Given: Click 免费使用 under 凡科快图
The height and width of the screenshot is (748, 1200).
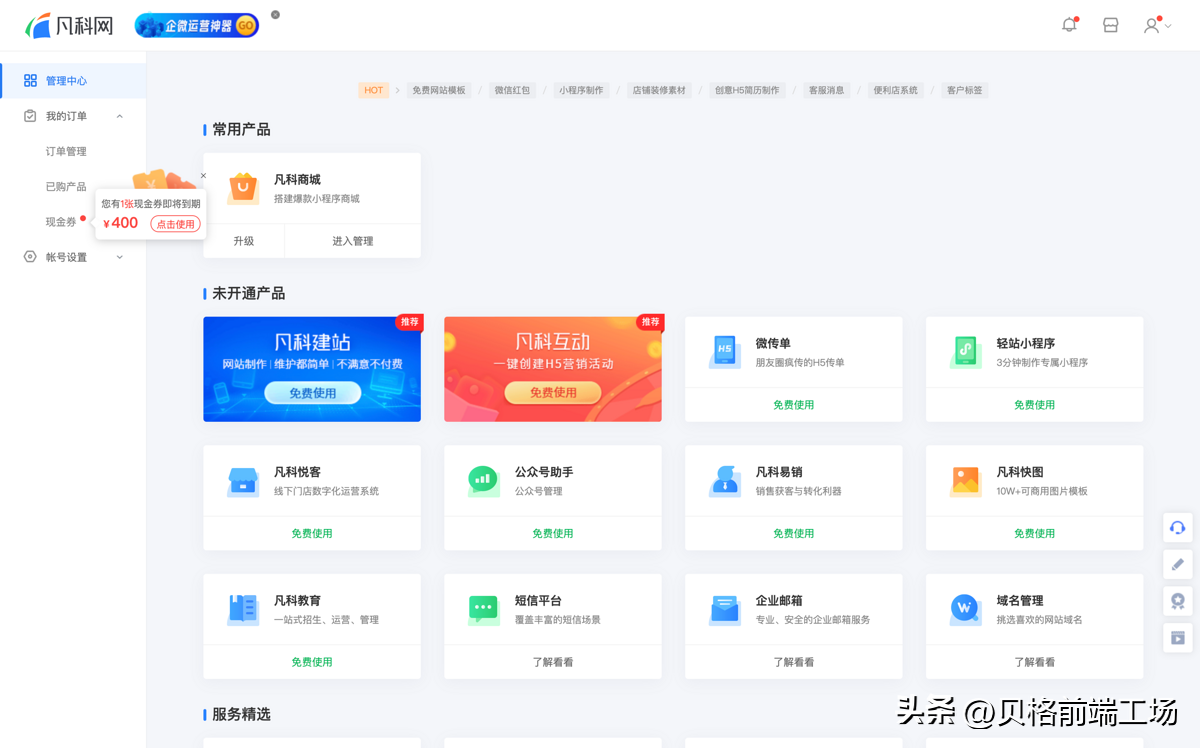Looking at the screenshot, I should click(x=1035, y=534).
